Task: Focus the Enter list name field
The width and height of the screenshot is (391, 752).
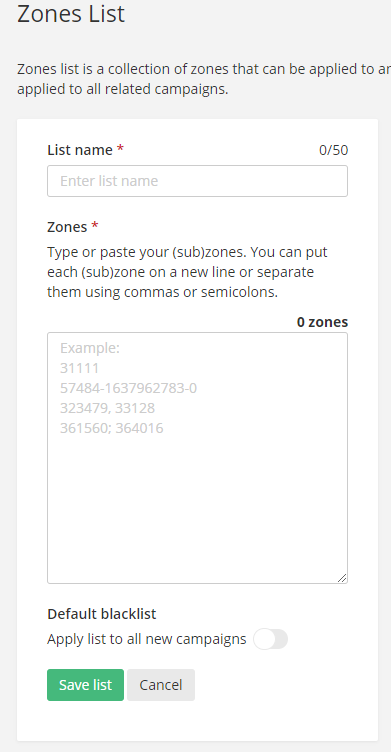Action: click(x=197, y=181)
